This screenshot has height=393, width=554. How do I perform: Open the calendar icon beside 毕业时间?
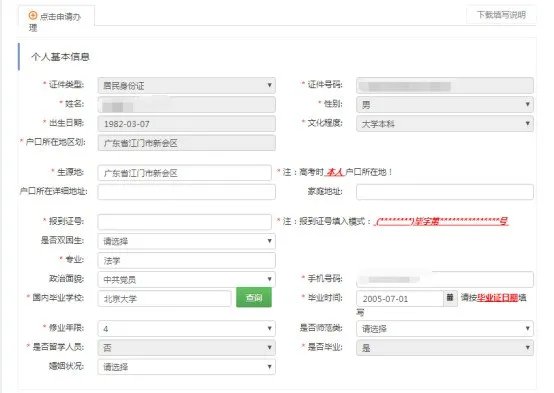coord(450,298)
